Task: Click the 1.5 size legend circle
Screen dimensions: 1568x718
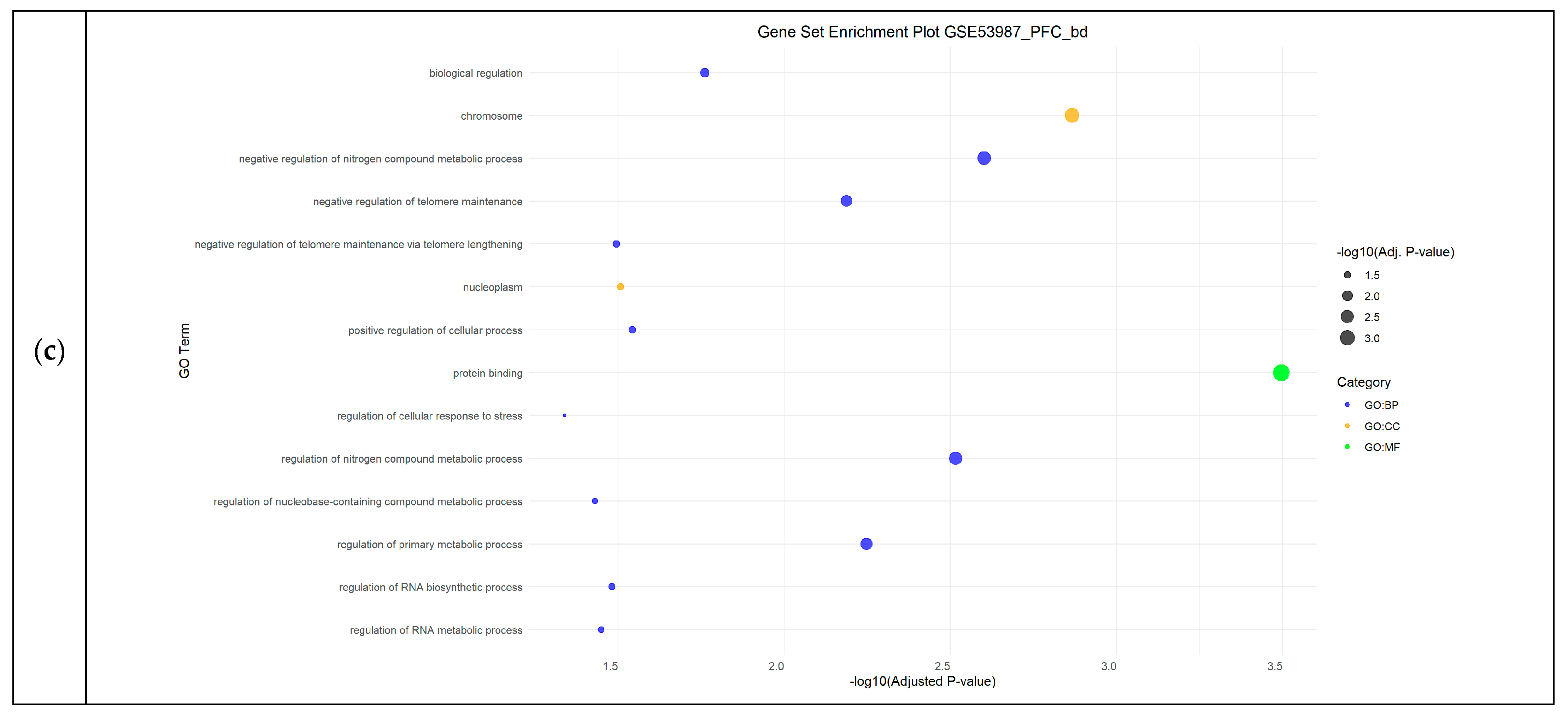Action: click(1347, 275)
